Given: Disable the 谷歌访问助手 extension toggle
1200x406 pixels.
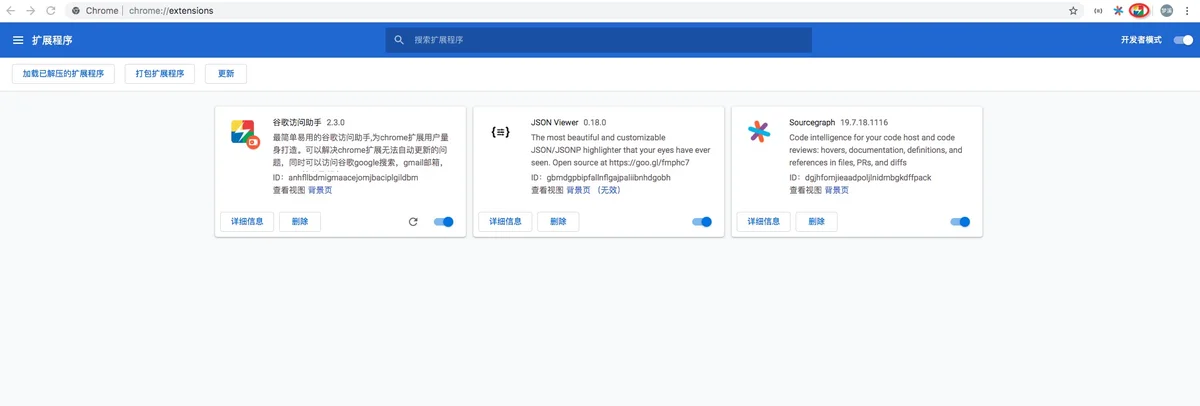Looking at the screenshot, I should point(444,222).
